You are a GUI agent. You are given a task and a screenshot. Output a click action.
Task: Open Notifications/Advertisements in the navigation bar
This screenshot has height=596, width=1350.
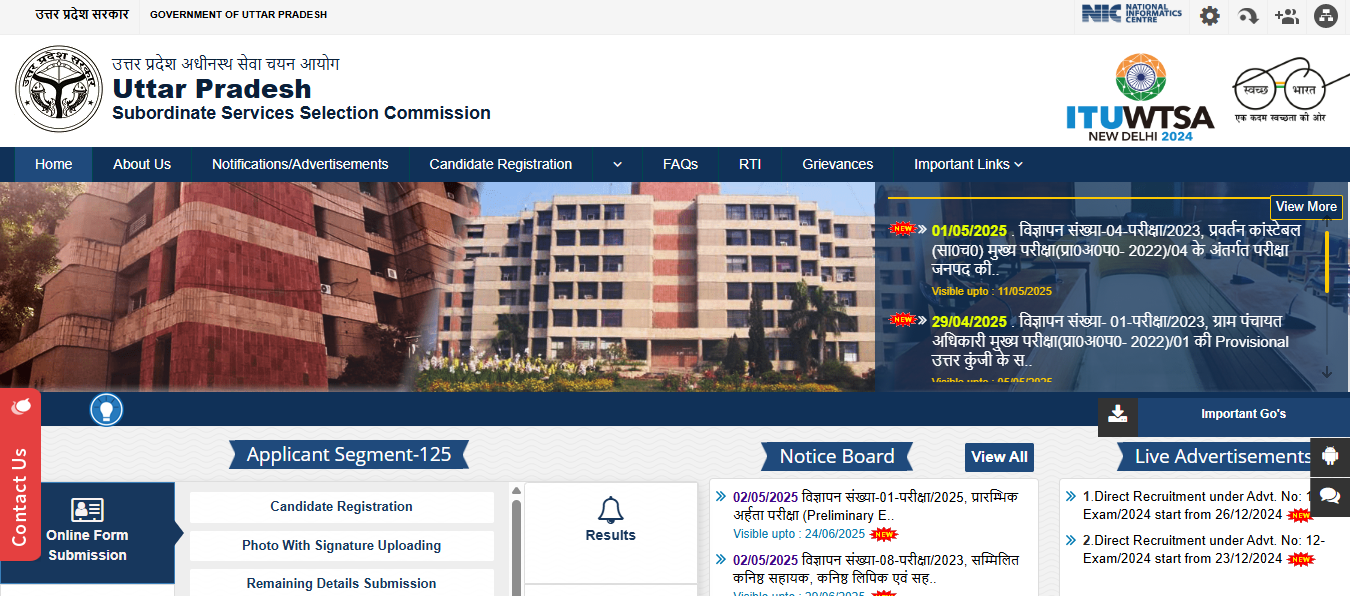[300, 164]
